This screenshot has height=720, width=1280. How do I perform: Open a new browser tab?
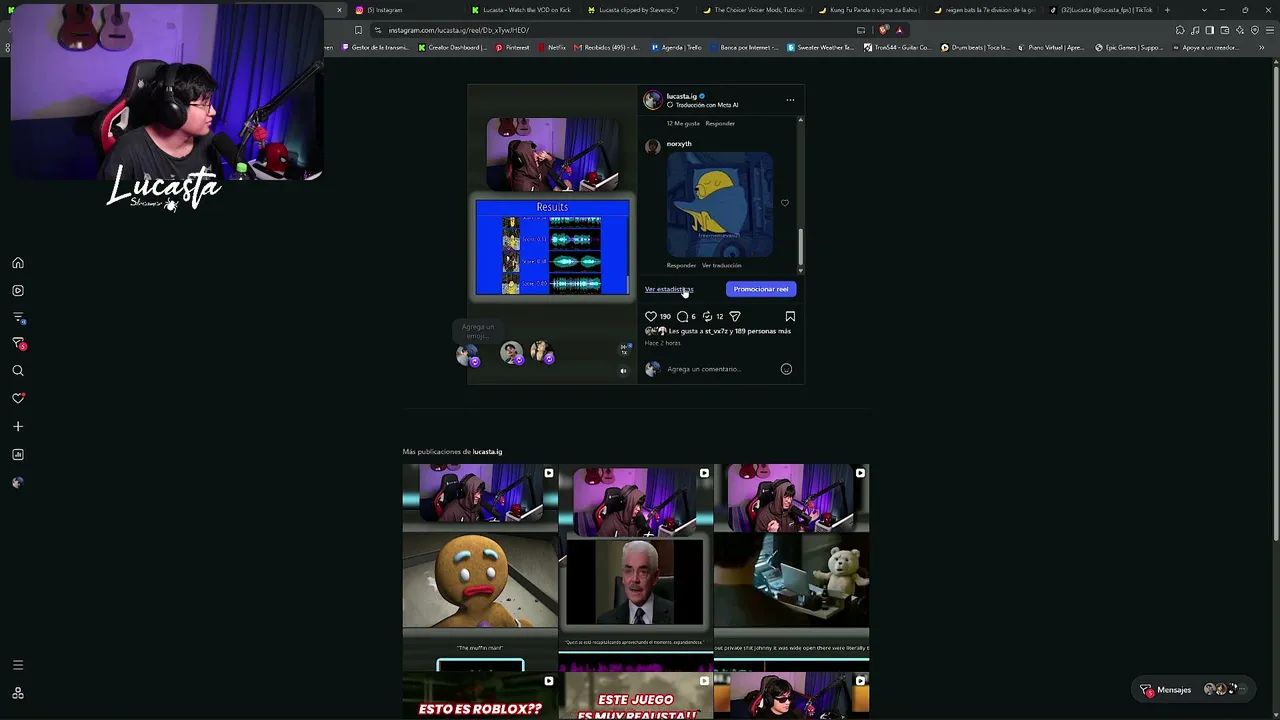(x=1167, y=10)
